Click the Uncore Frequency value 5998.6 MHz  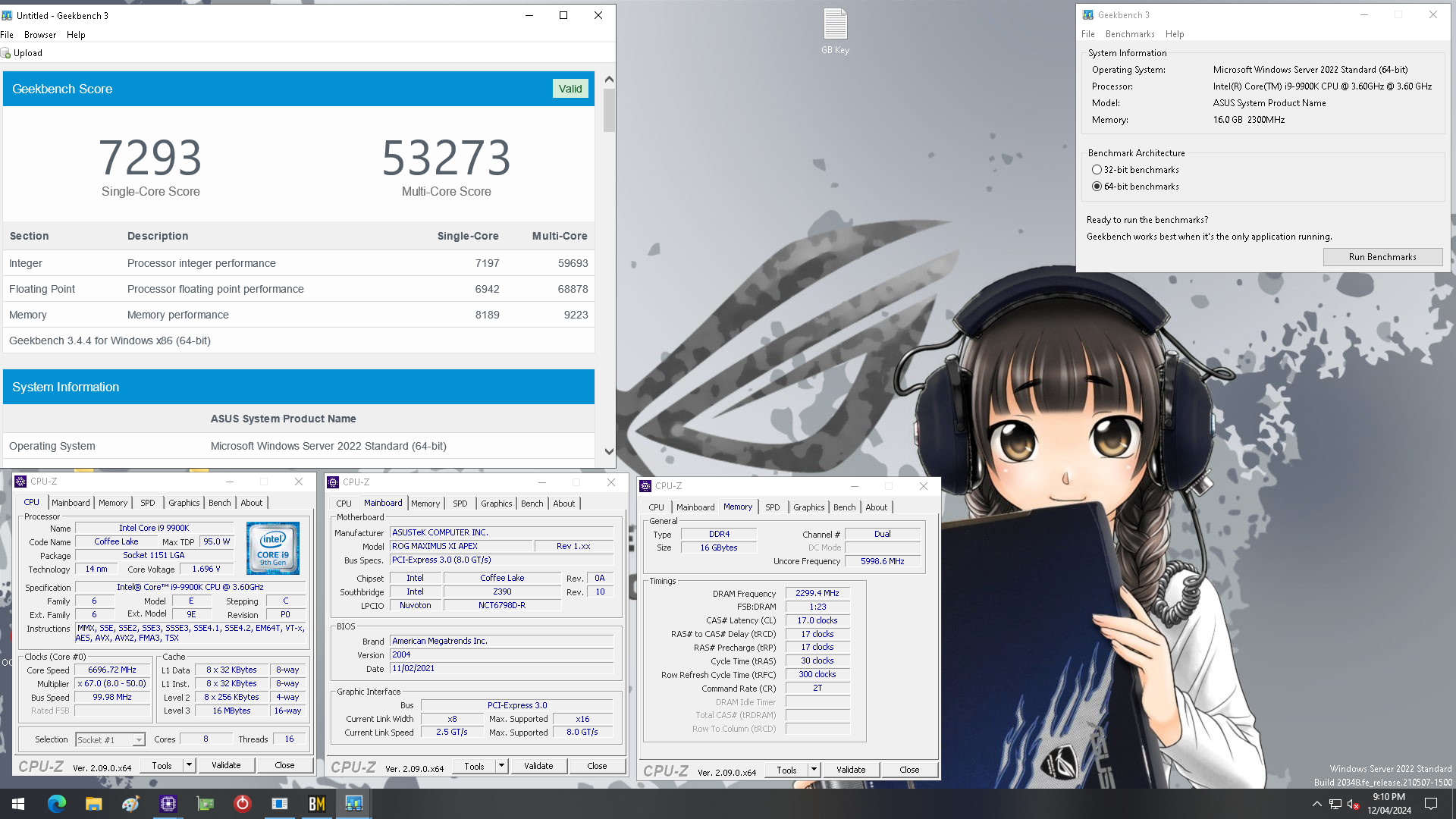(x=882, y=561)
